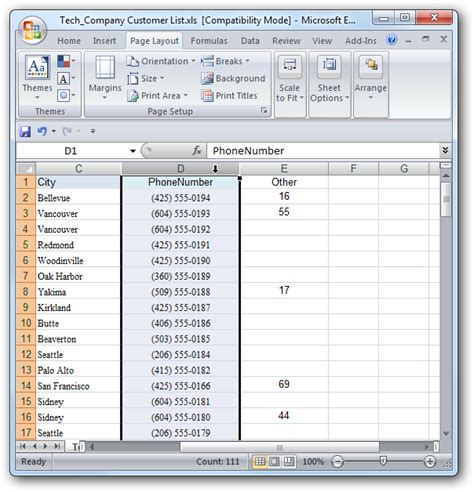Switch to the Data ribbon tab
This screenshot has width=474, height=492.
pos(250,41)
